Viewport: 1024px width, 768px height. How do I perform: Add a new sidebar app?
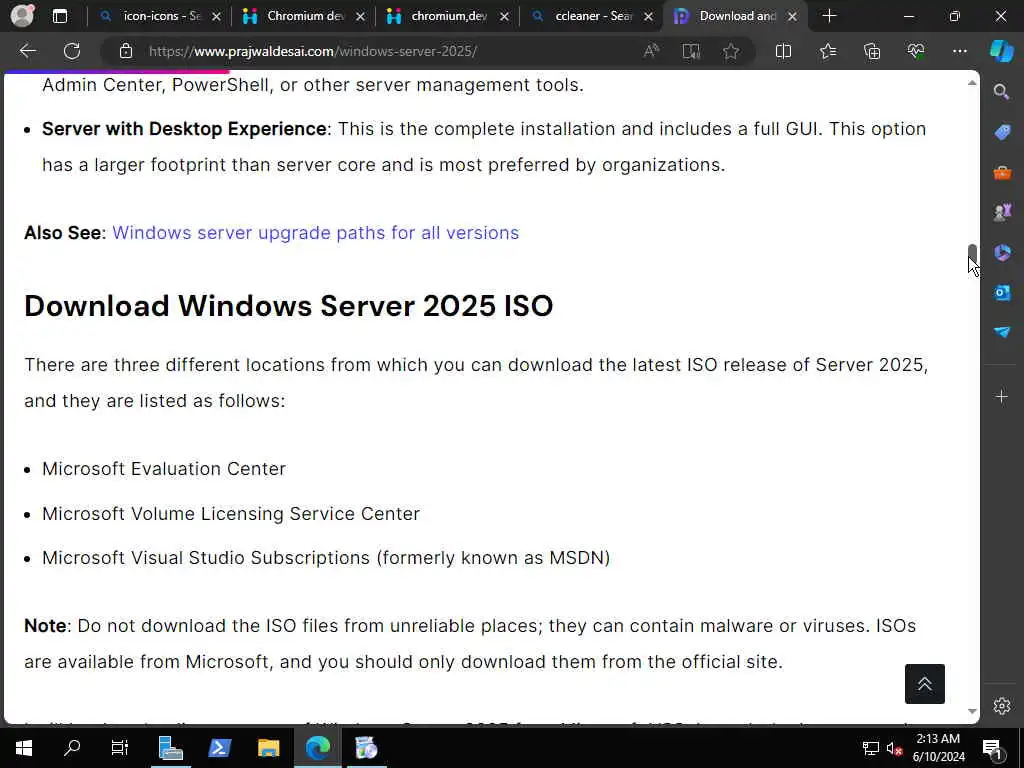[x=1002, y=396]
